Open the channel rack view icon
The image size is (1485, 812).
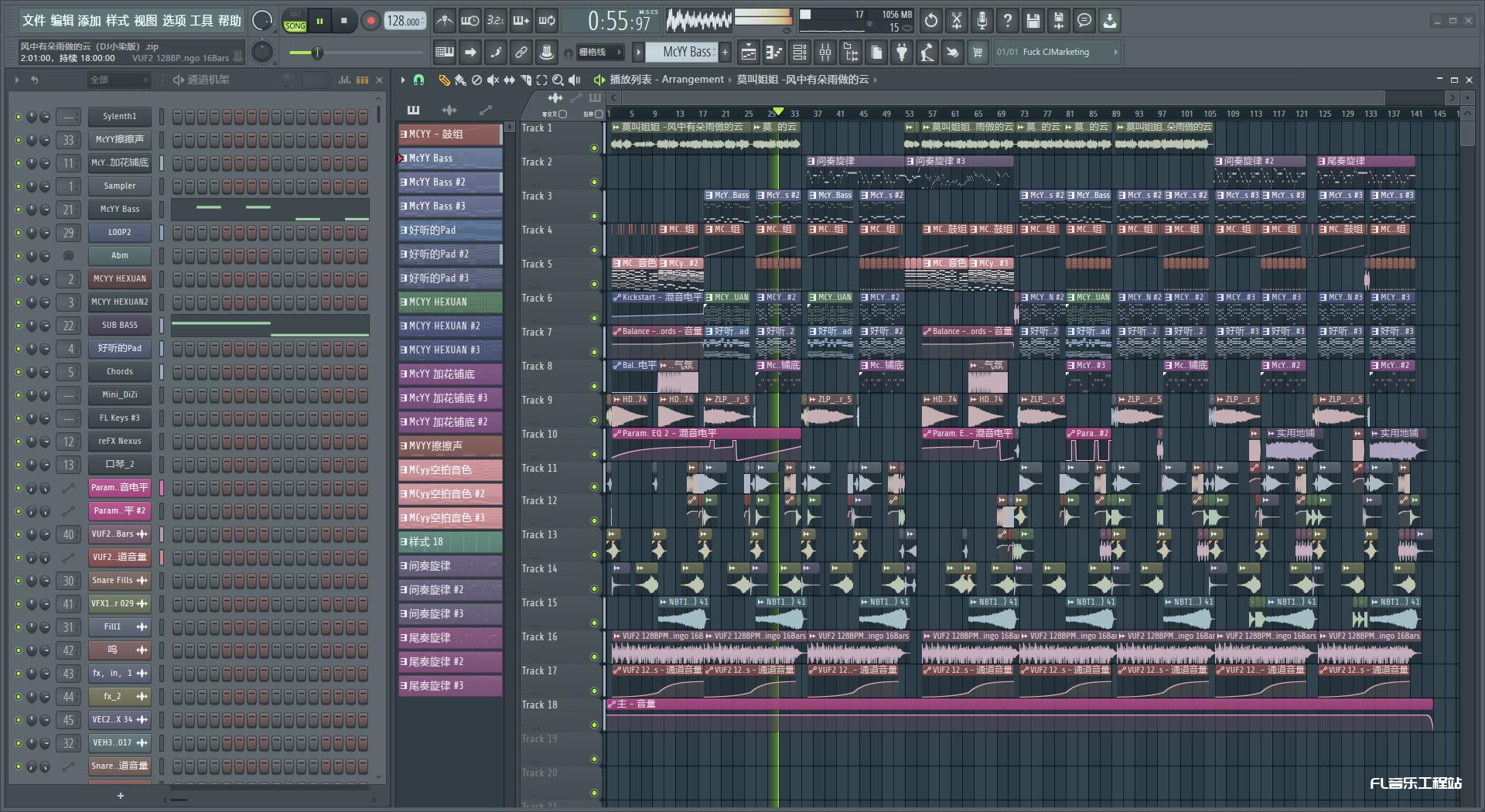[x=800, y=53]
